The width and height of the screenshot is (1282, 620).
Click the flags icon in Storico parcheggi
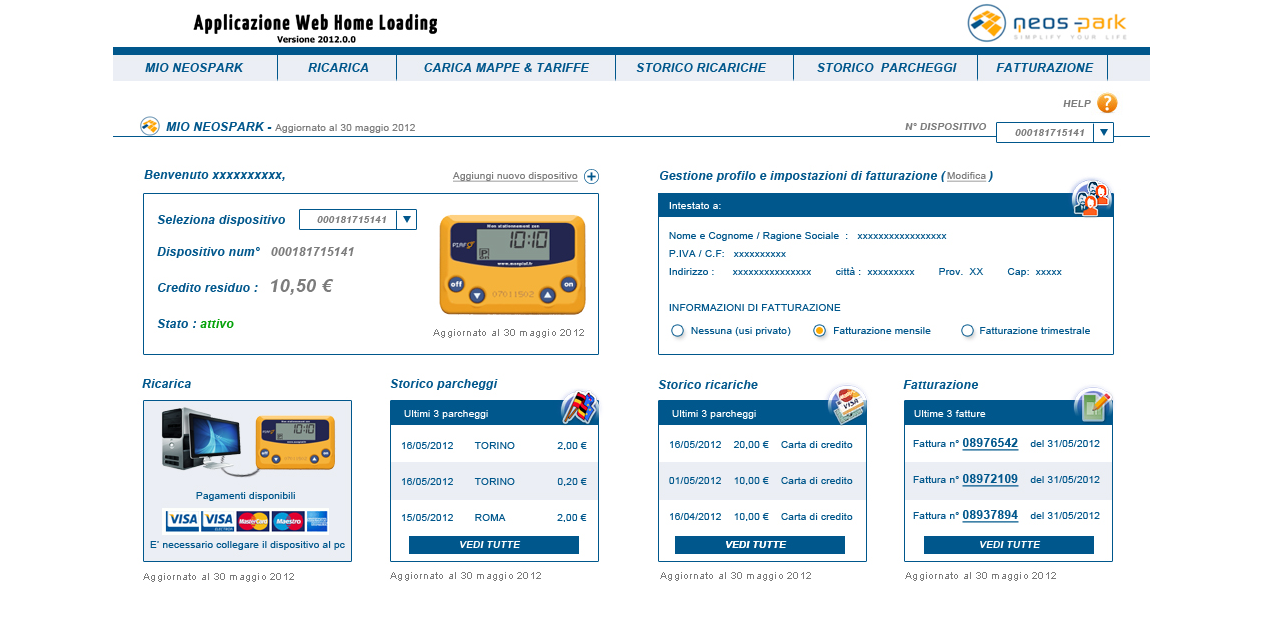pyautogui.click(x=580, y=407)
